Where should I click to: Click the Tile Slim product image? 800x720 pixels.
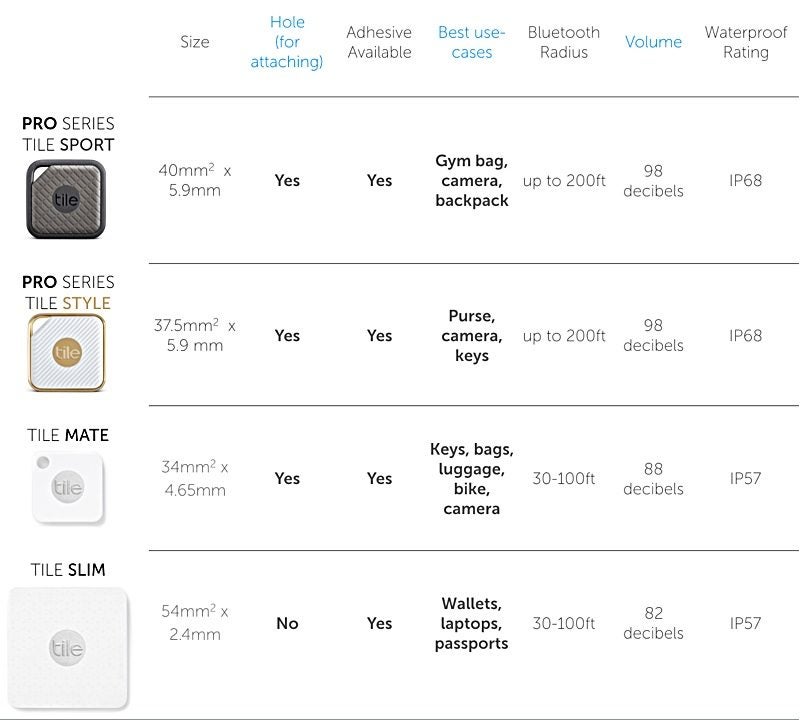click(68, 648)
